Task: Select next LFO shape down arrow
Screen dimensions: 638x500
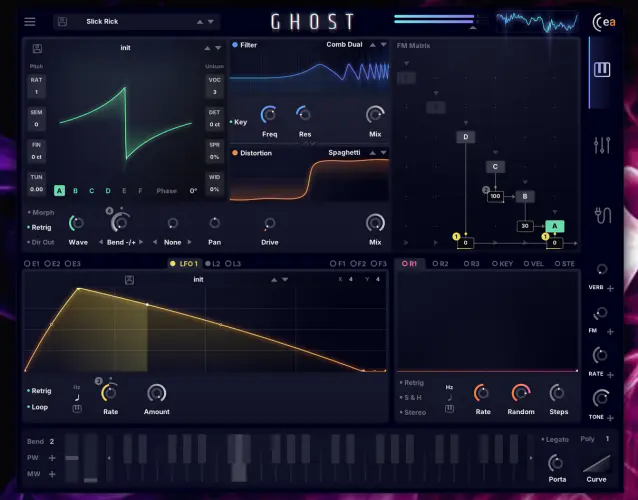Action: pos(285,279)
